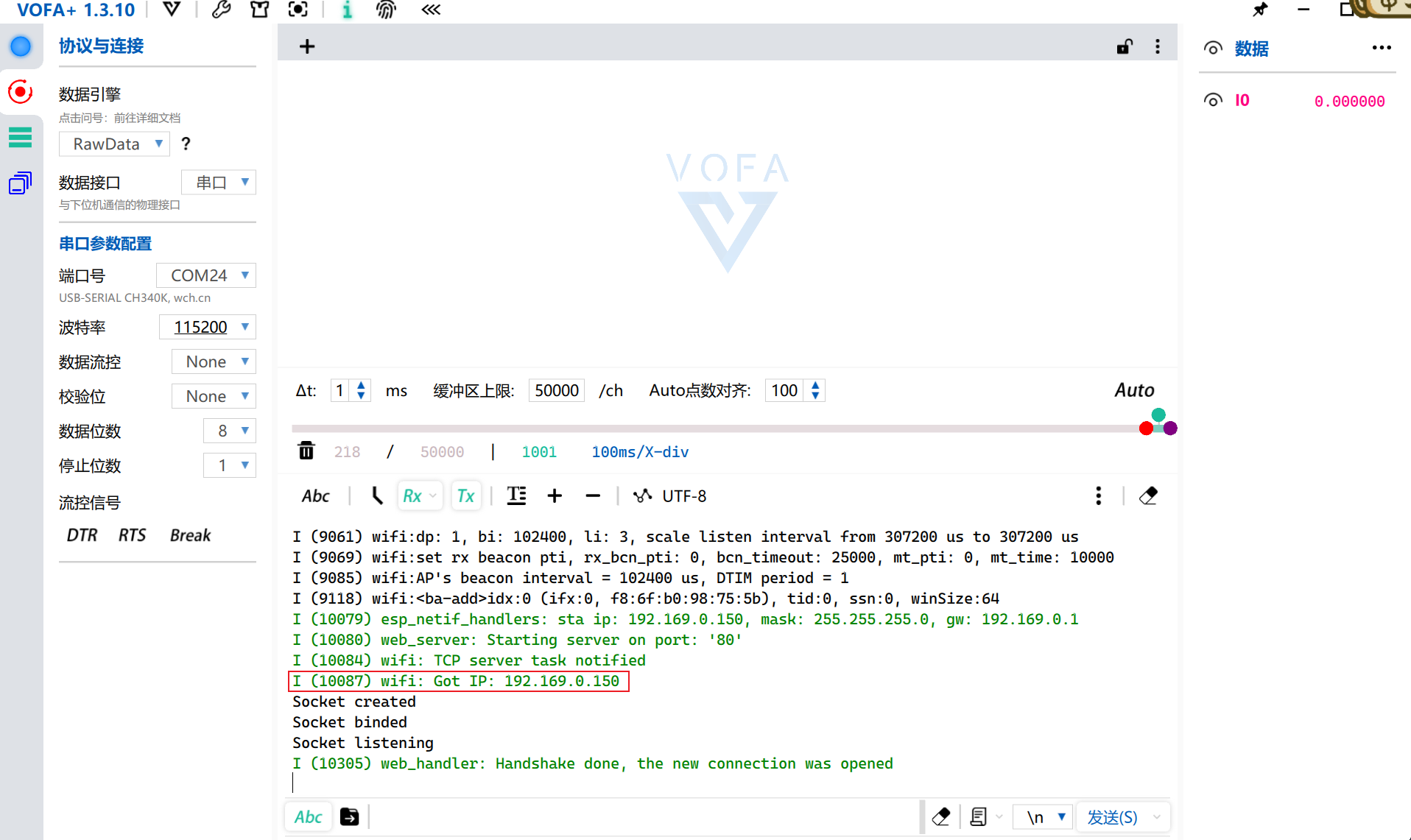Toggle the DTR flow signal
This screenshot has height=840, width=1411.
point(82,535)
